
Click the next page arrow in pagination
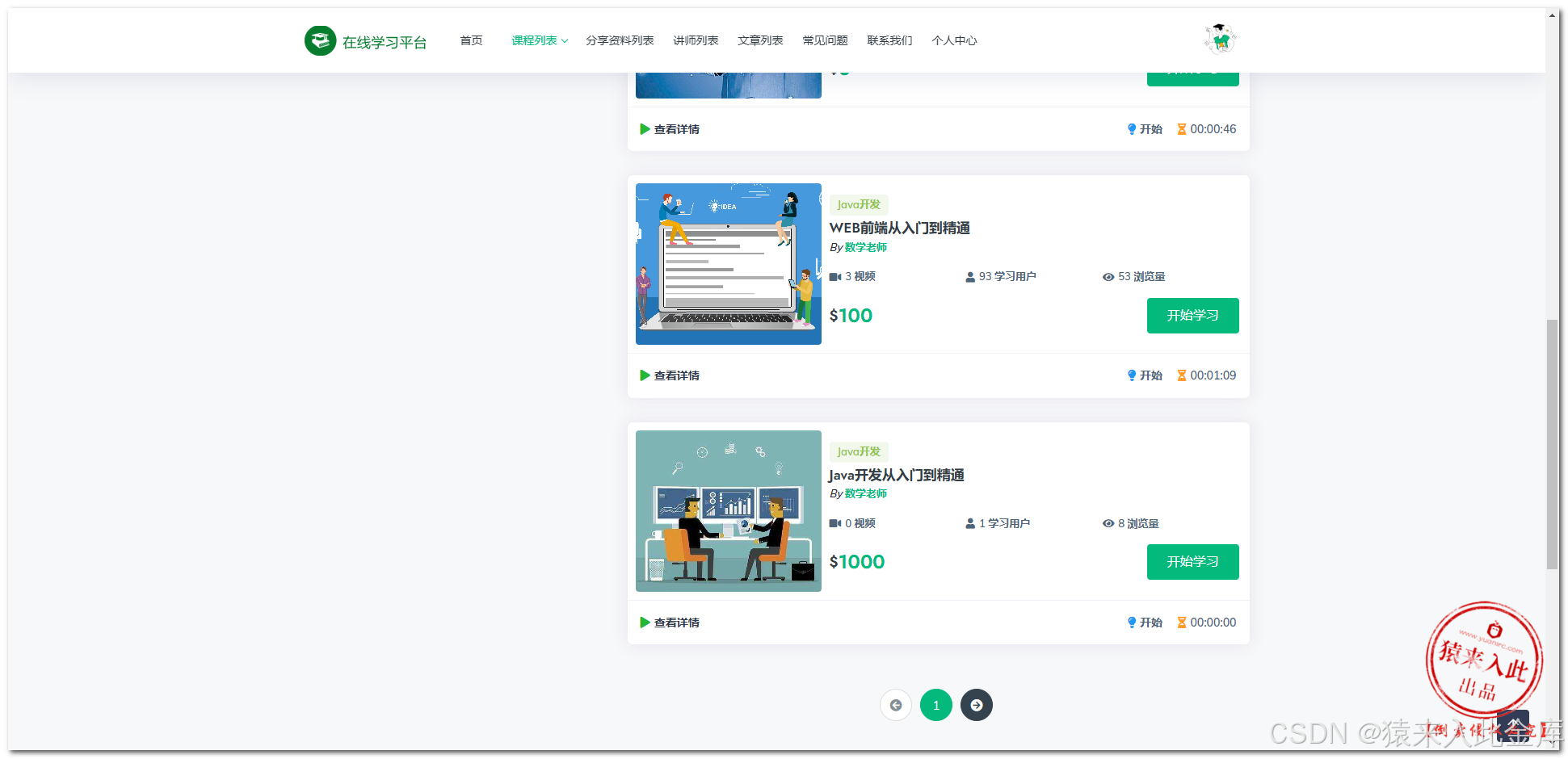(x=976, y=704)
